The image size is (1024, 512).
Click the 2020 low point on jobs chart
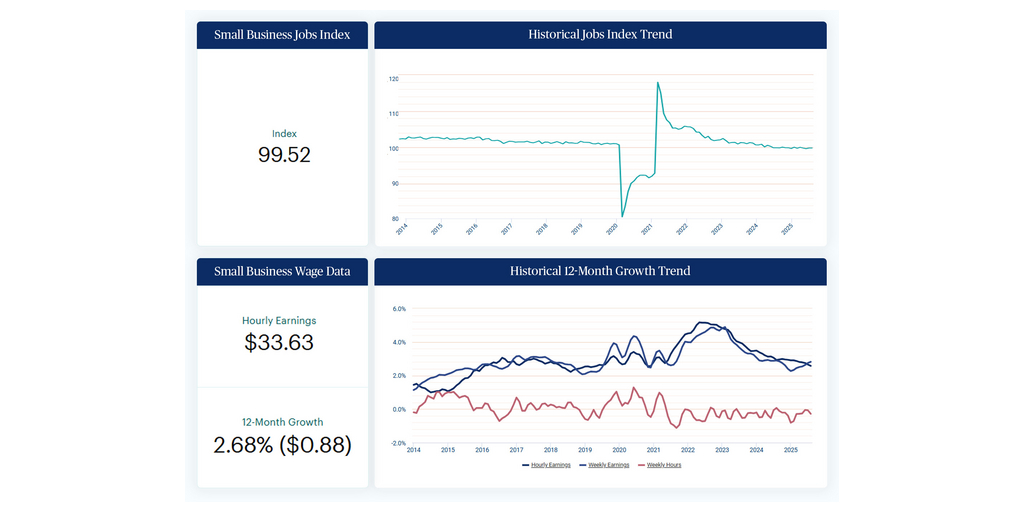click(x=622, y=216)
